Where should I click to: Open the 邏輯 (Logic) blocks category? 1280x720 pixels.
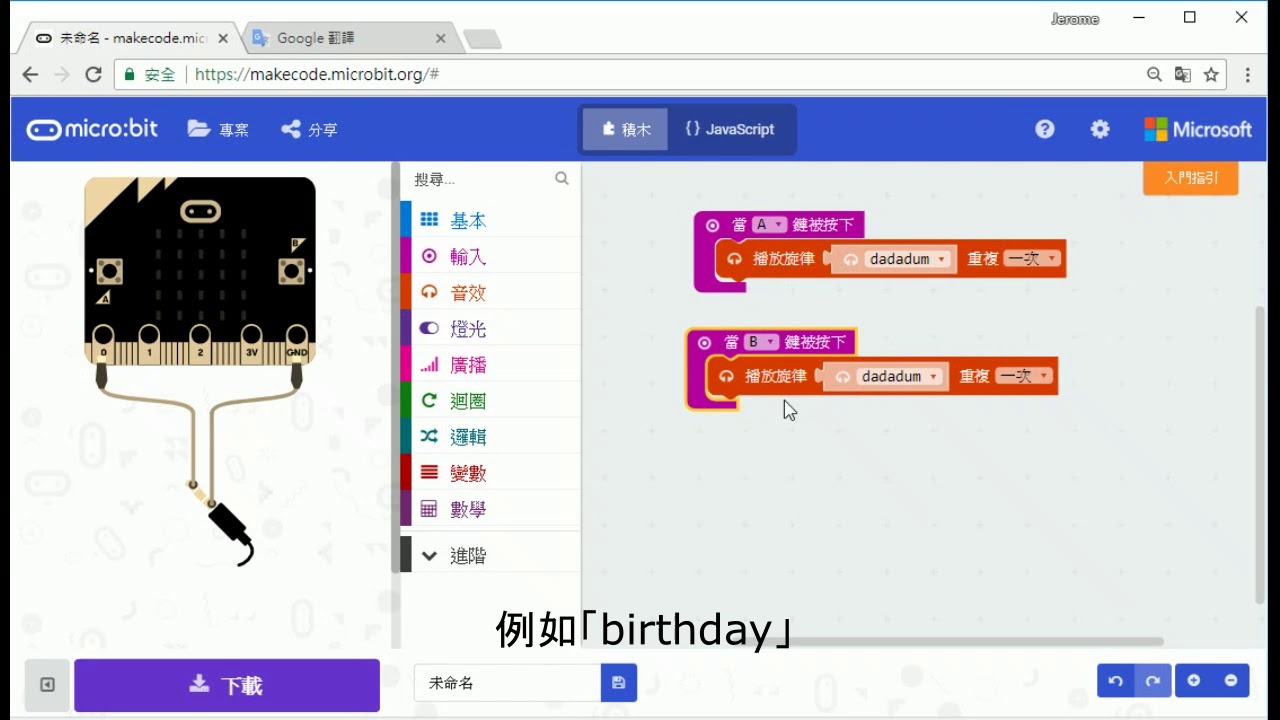(x=490, y=436)
